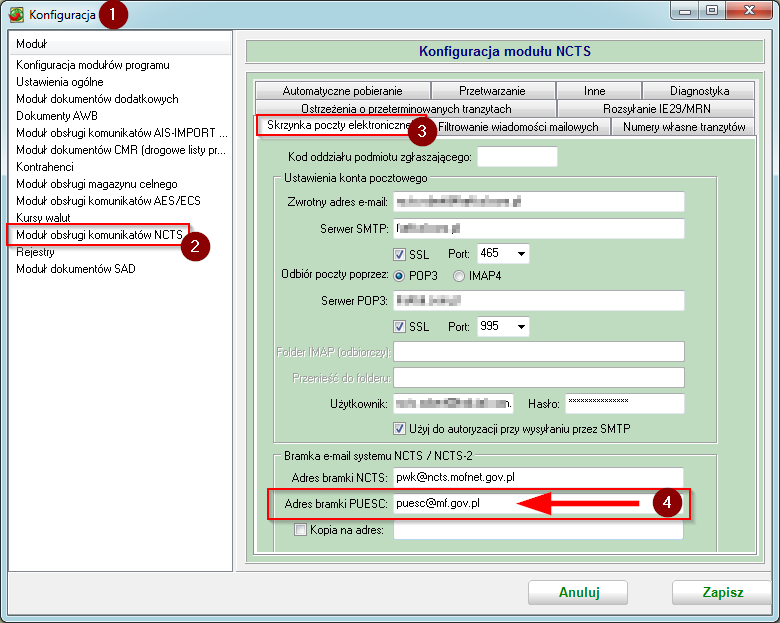Select Konfiguracja modułów programu in module list
Screen dimensions: 780x623
[93, 65]
